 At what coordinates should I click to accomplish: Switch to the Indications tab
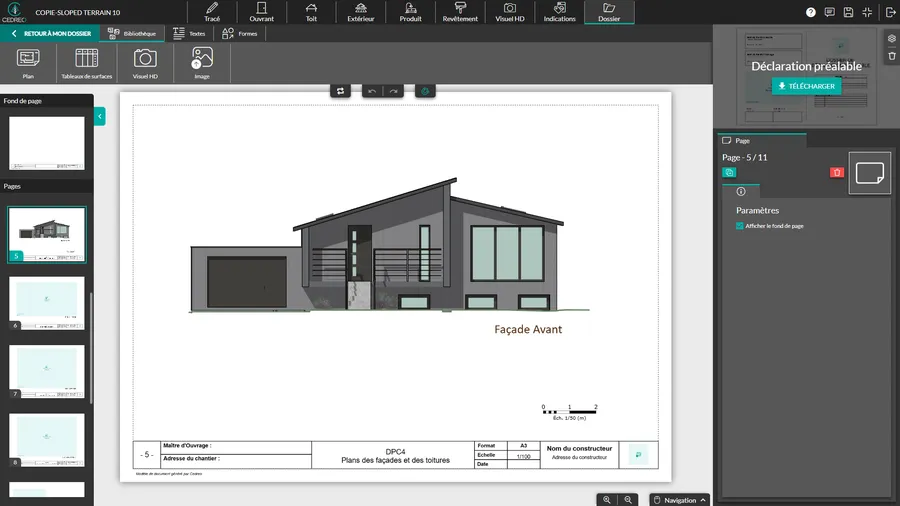point(559,12)
